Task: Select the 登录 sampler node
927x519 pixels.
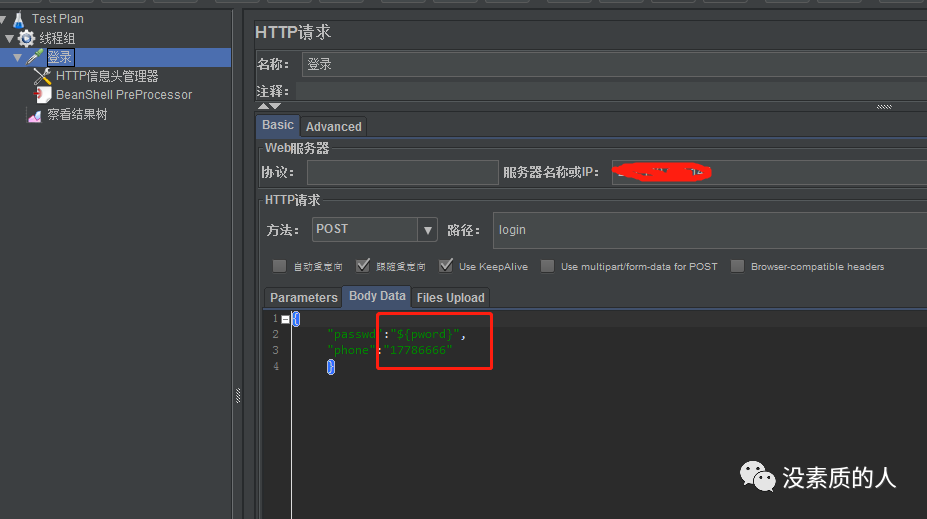Action: click(x=60, y=57)
